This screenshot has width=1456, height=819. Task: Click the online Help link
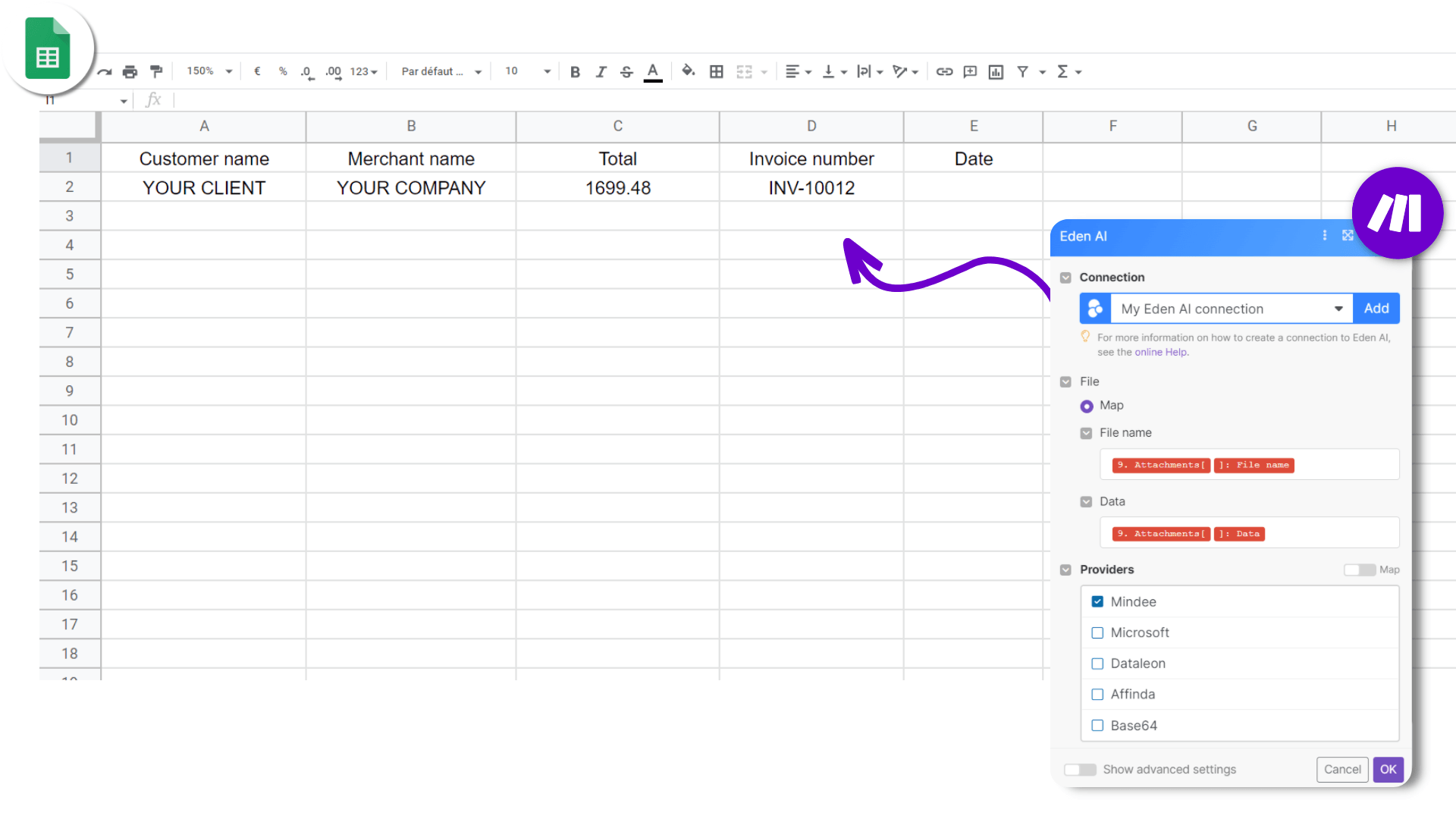(x=1160, y=352)
